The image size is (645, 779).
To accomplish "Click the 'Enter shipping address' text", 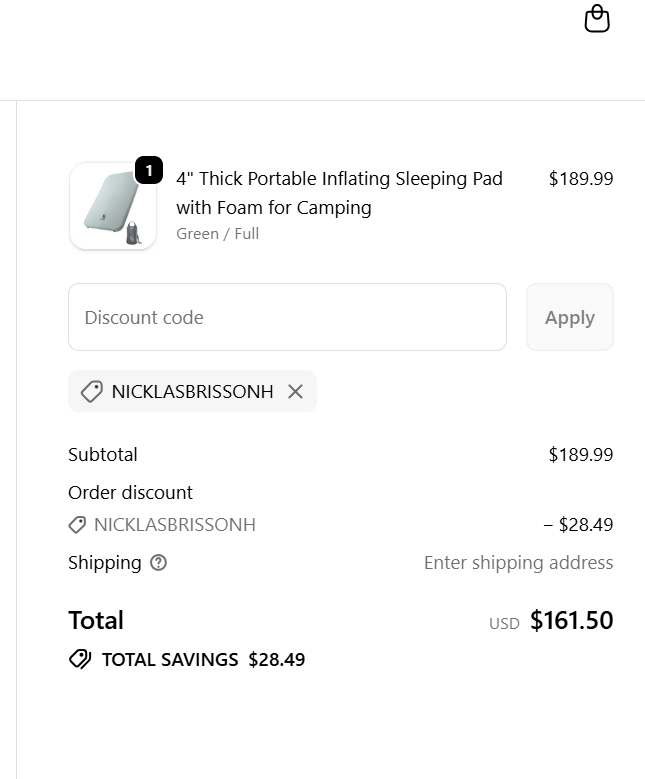I will point(518,562).
